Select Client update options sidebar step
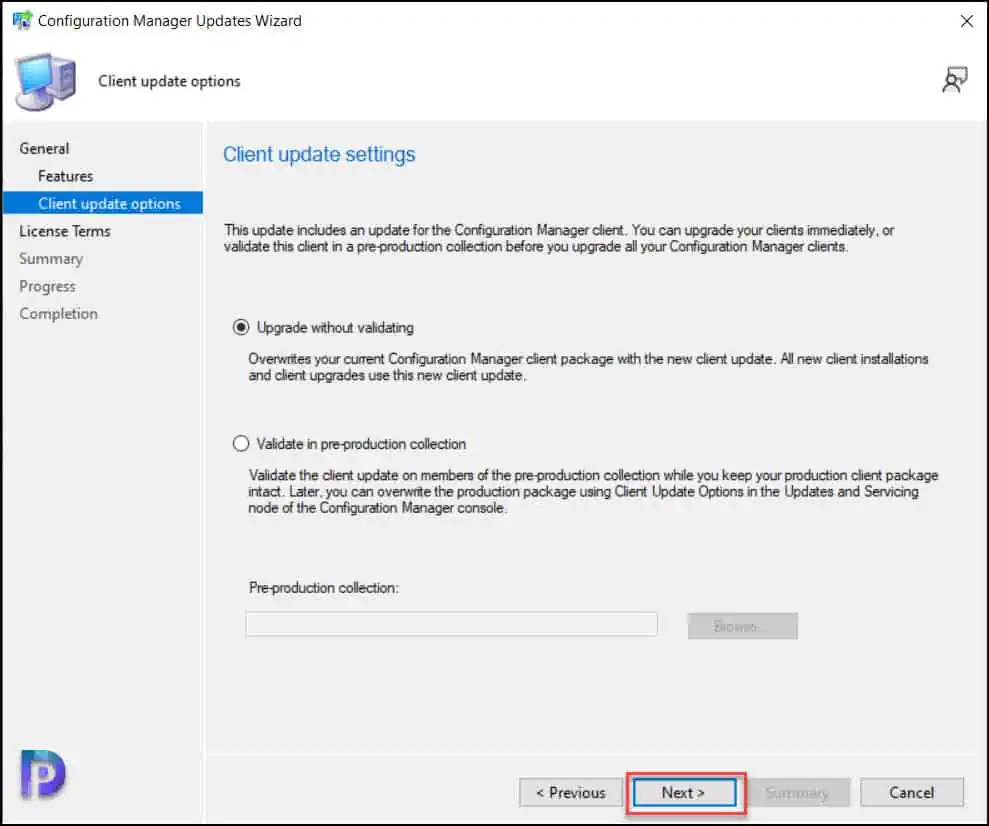Viewport: 989px width, 826px height. [x=103, y=203]
